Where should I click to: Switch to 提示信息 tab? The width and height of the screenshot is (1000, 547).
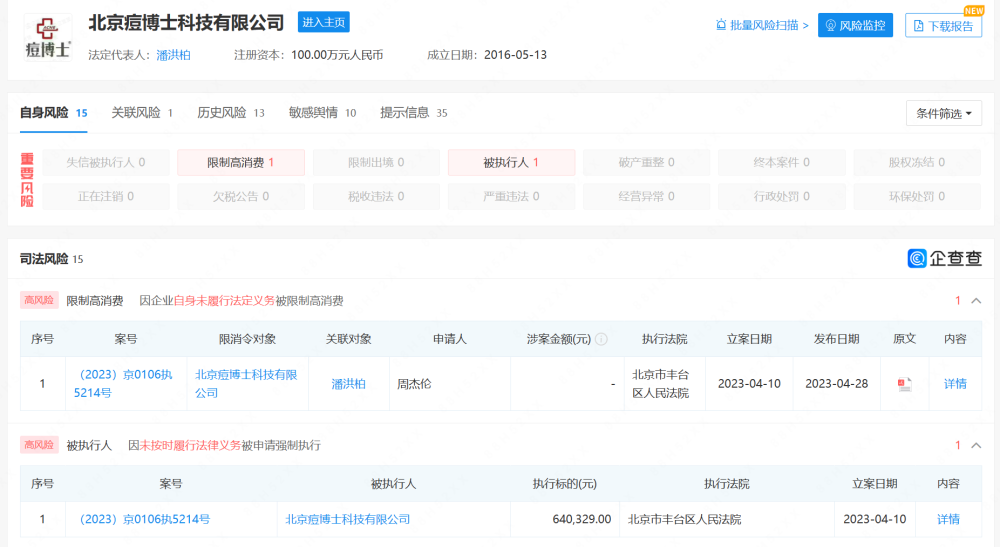click(x=413, y=113)
